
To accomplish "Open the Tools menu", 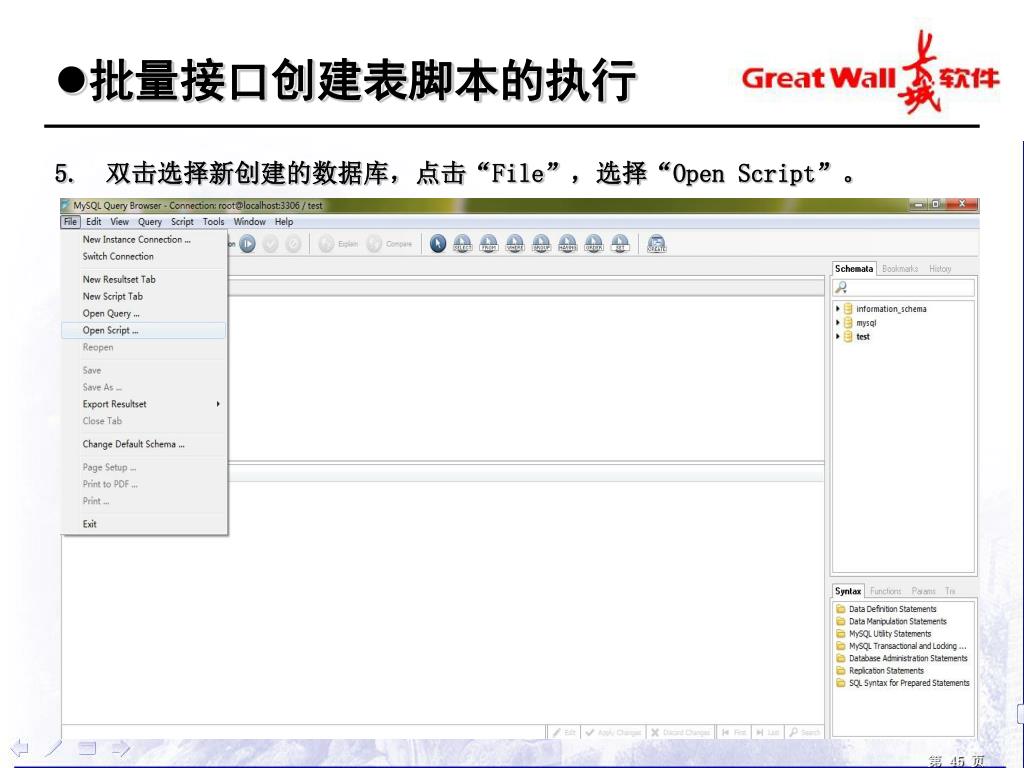I will tap(214, 222).
